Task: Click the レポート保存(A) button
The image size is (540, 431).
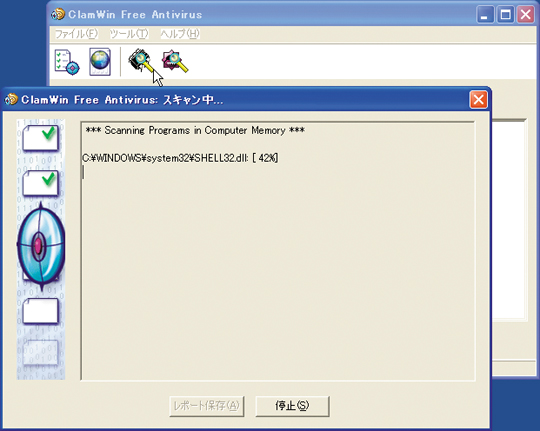Action: pyautogui.click(x=207, y=406)
